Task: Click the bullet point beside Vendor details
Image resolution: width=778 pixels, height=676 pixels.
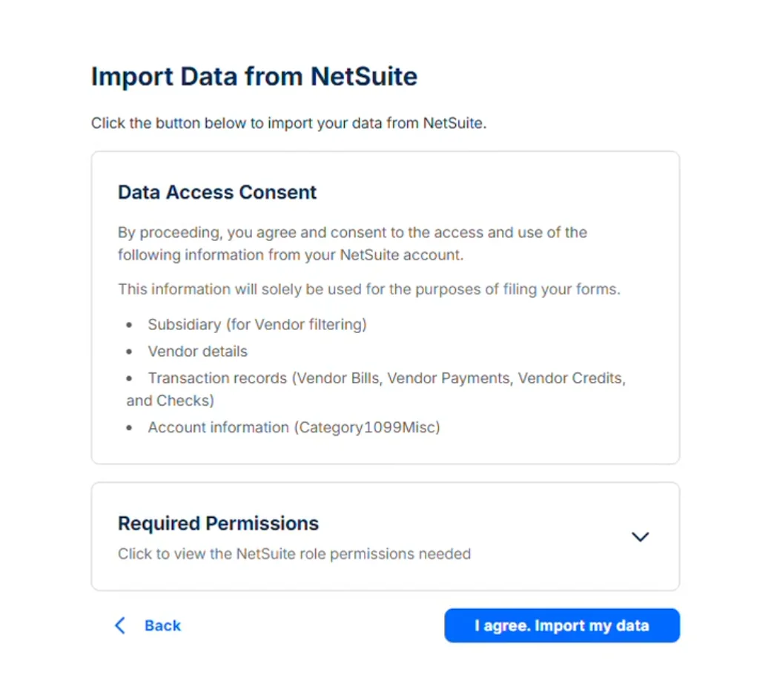Action: tap(130, 352)
